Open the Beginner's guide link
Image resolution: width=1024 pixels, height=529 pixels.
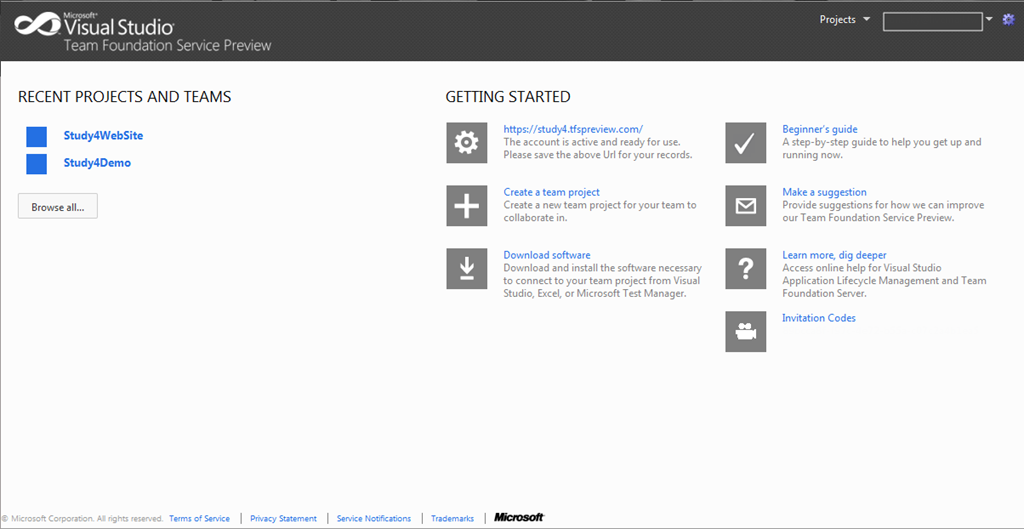pos(820,129)
